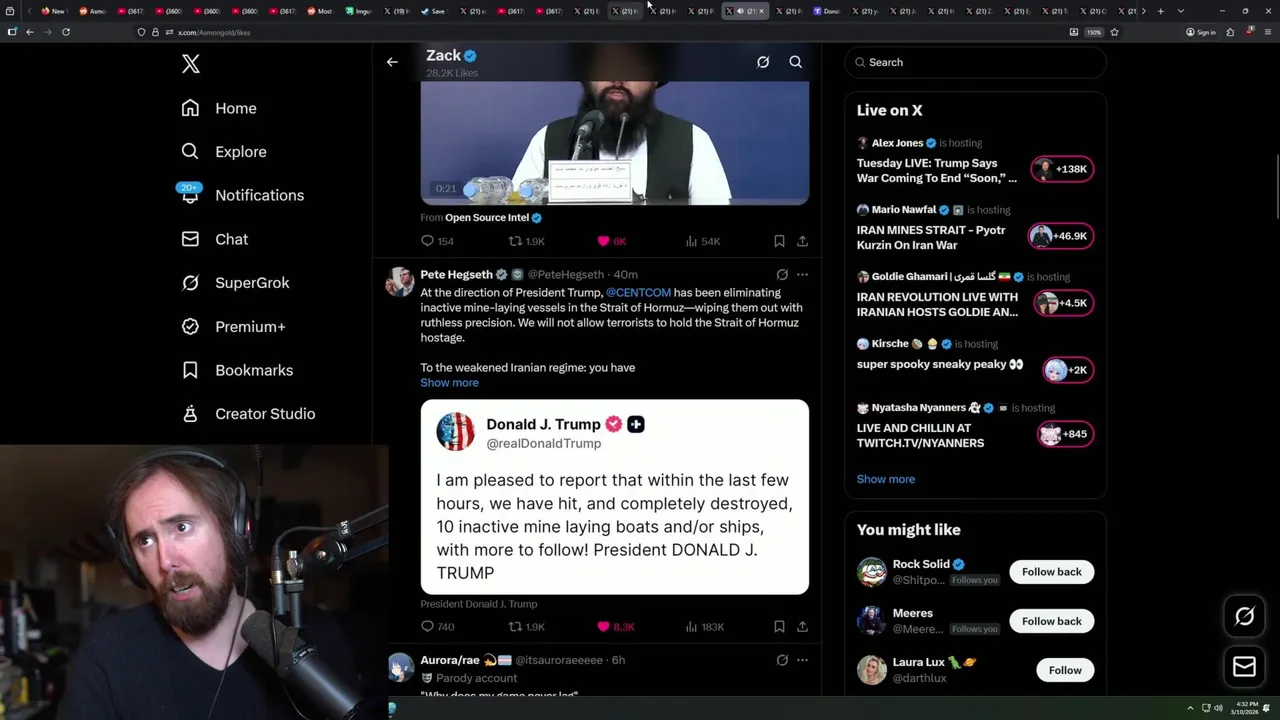The image size is (1280, 720).
Task: Reload the browser page
Action: [x=66, y=32]
